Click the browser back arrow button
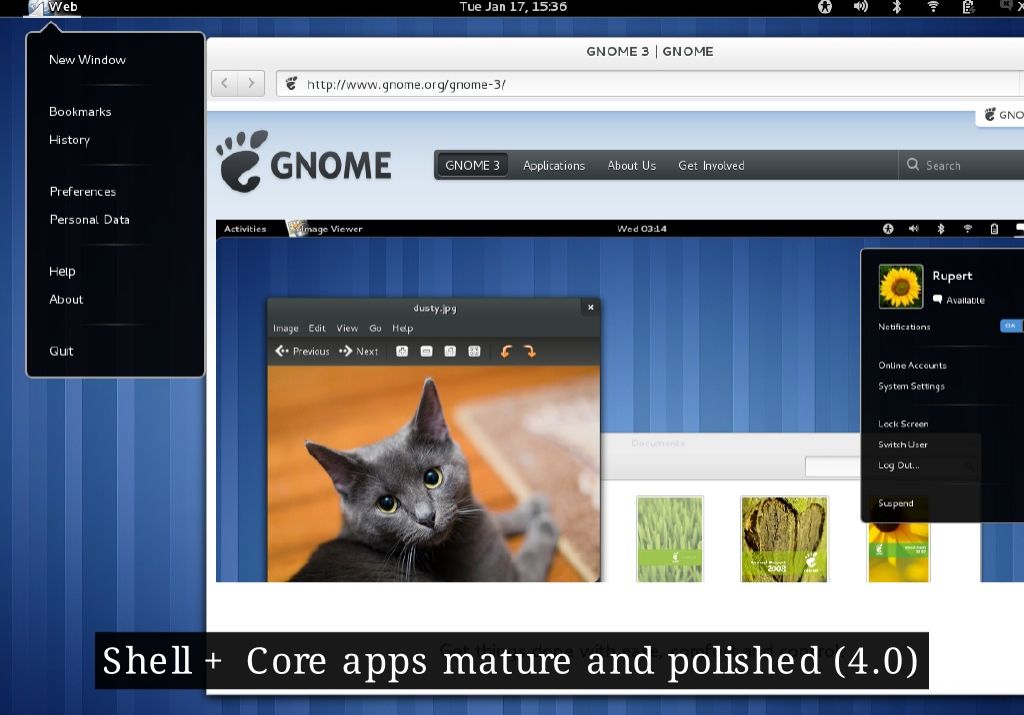 (x=225, y=83)
